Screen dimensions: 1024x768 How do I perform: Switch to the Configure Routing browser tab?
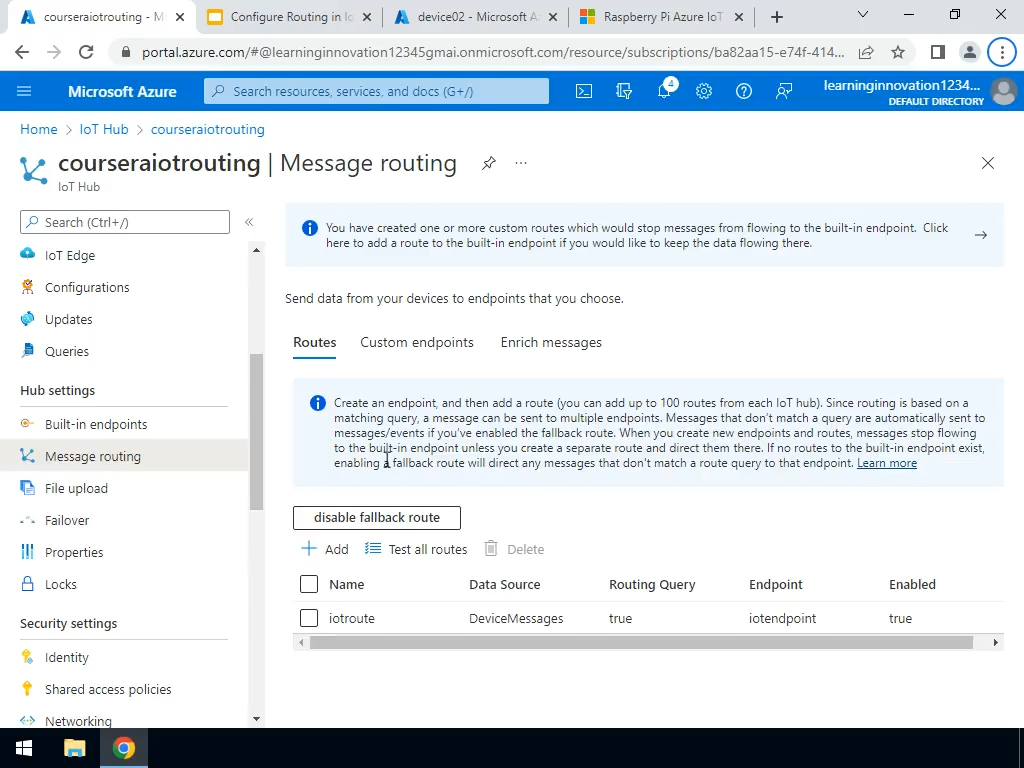pyautogui.click(x=289, y=17)
